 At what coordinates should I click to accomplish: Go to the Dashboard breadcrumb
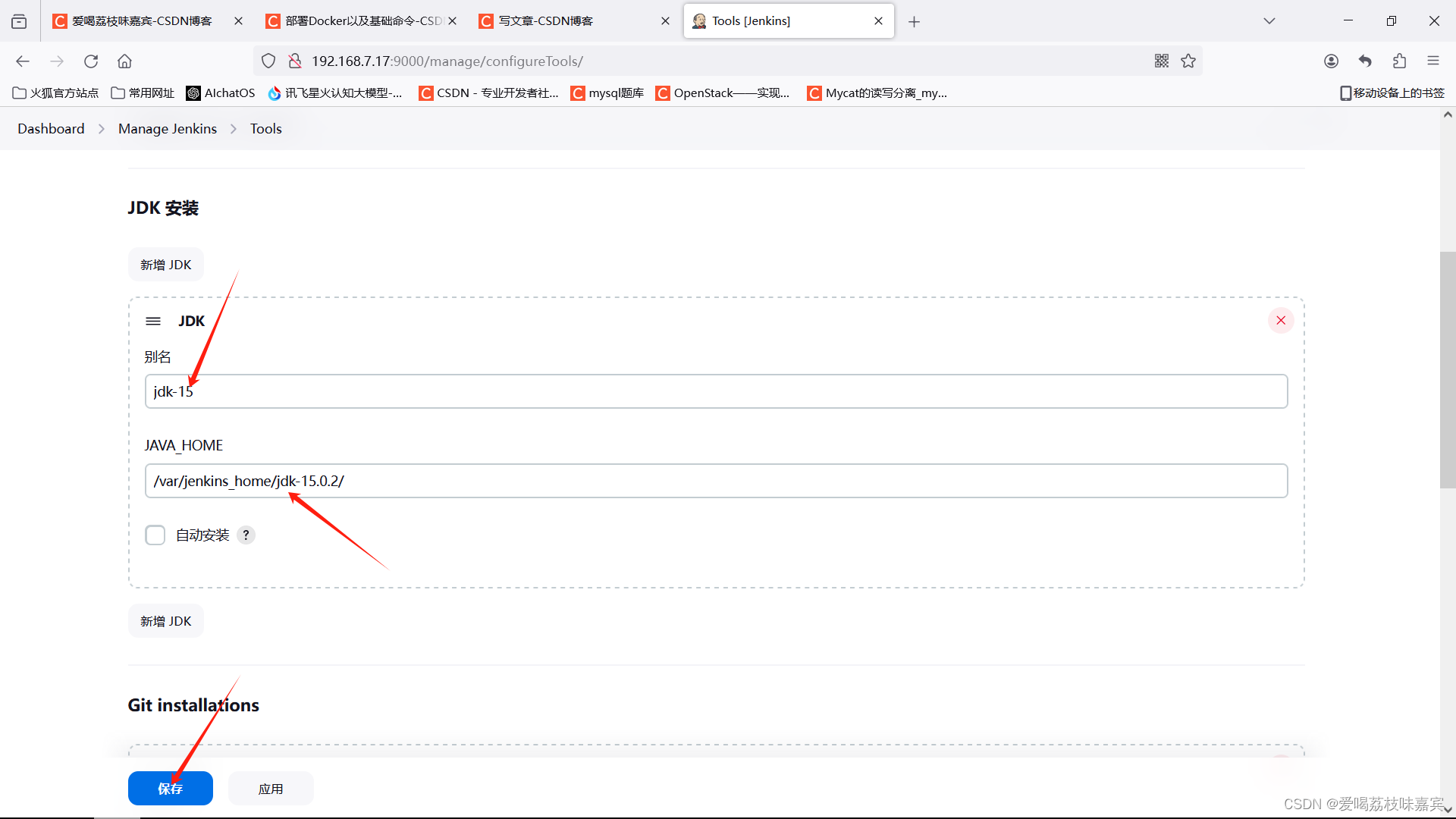(51, 129)
